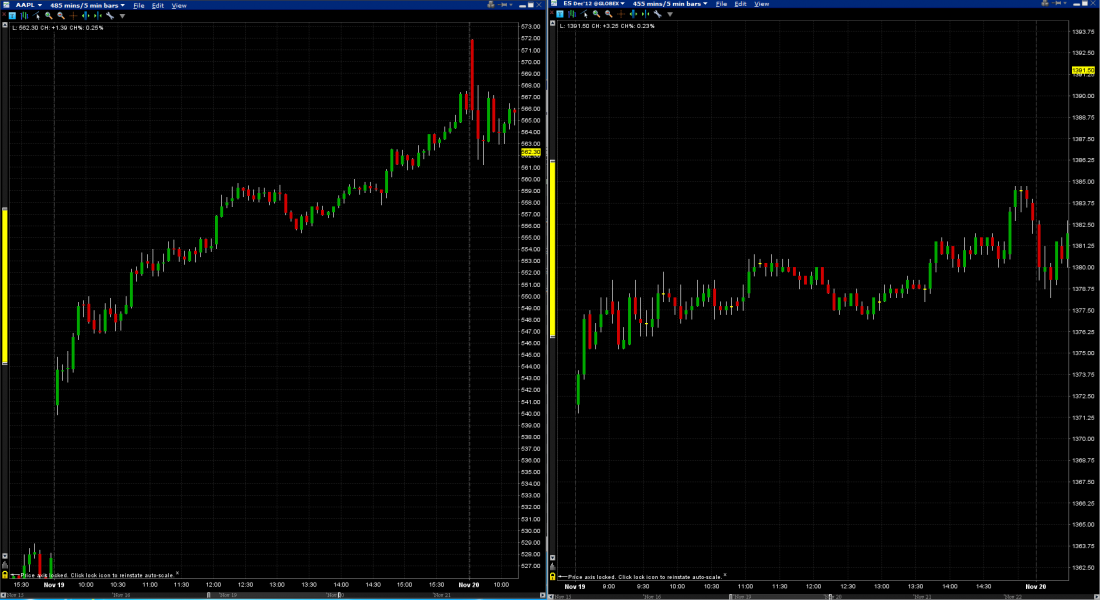Click the zoom in magnifier on AAPL chart
1100x600 pixels.
point(48,16)
